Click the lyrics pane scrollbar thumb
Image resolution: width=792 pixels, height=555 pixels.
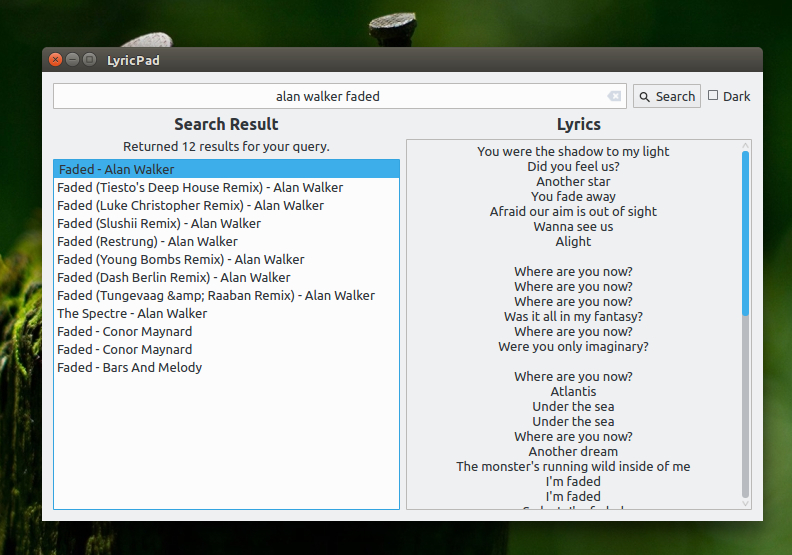coord(745,233)
